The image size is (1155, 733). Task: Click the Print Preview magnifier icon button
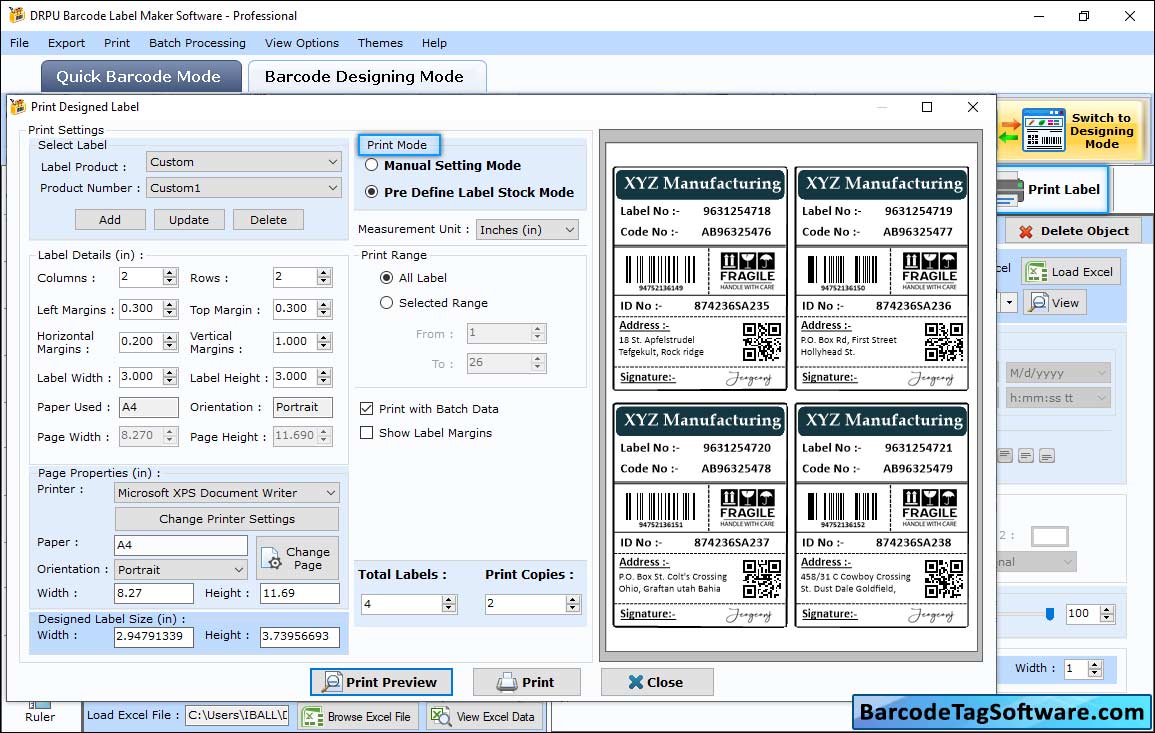[381, 682]
